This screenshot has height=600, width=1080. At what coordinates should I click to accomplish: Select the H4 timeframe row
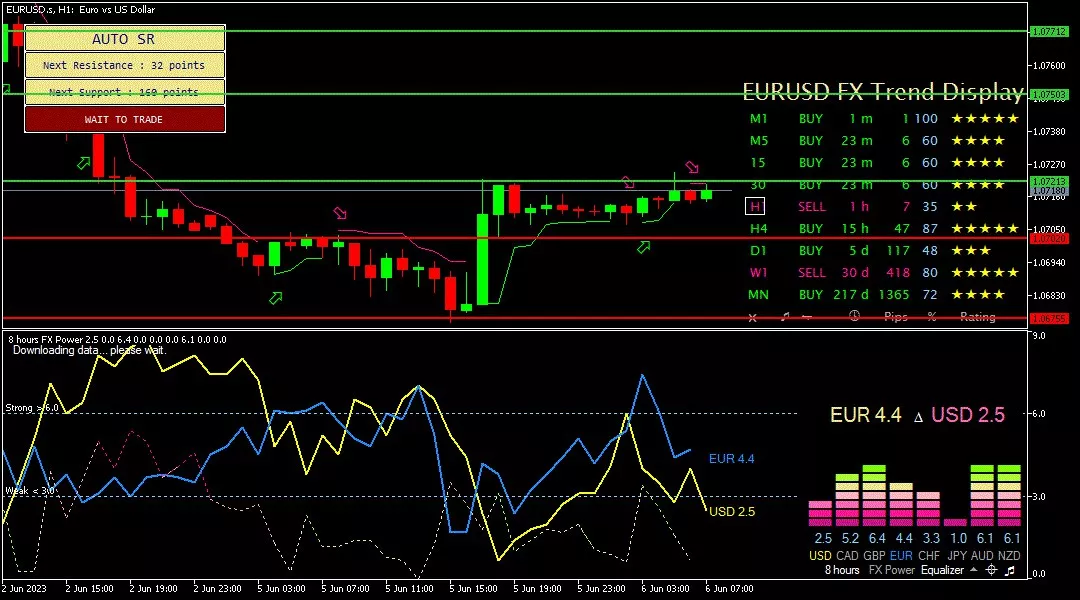point(884,229)
